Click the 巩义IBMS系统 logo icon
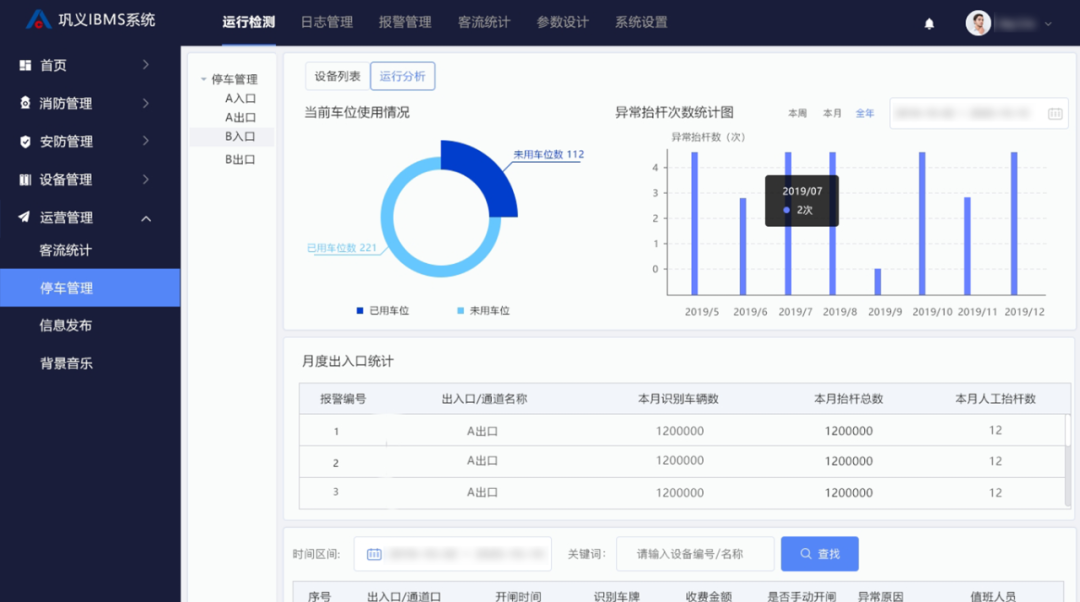The height and width of the screenshot is (602, 1080). 39,20
